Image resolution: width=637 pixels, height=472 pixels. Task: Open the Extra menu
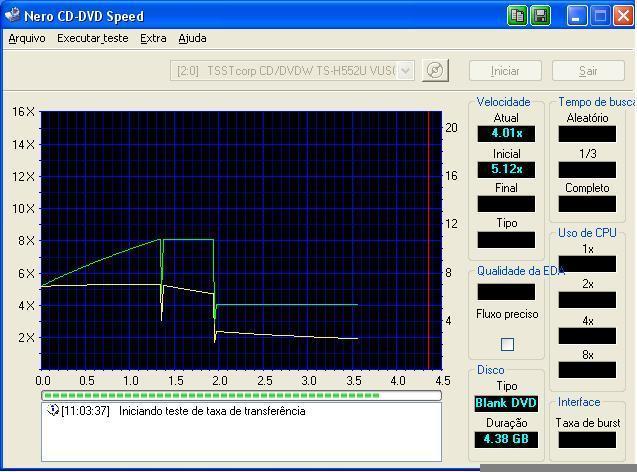tap(153, 38)
